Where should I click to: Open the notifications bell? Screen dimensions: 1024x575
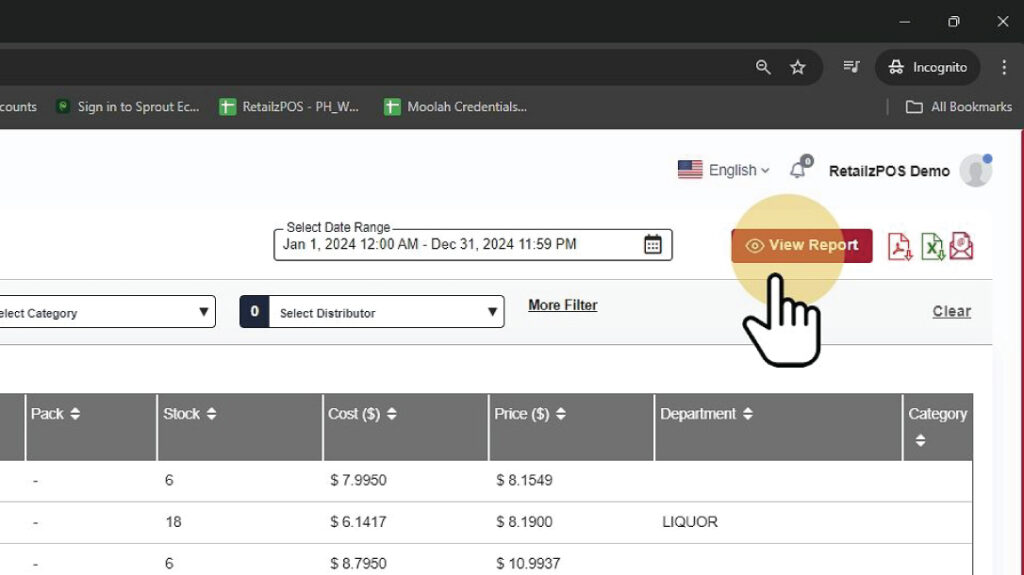pyautogui.click(x=798, y=170)
